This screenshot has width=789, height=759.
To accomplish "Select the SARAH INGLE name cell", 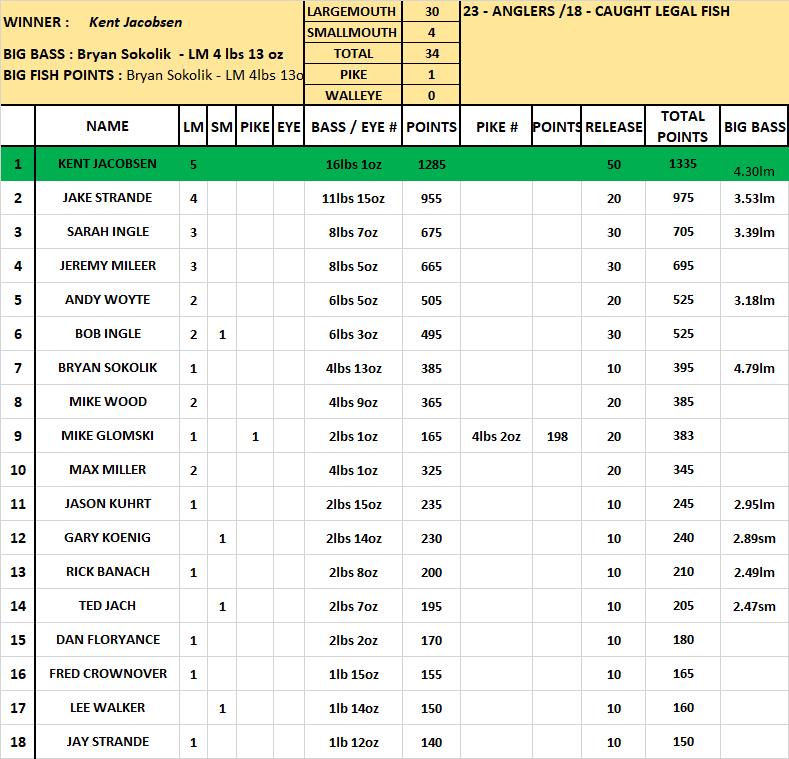I will tap(108, 232).
